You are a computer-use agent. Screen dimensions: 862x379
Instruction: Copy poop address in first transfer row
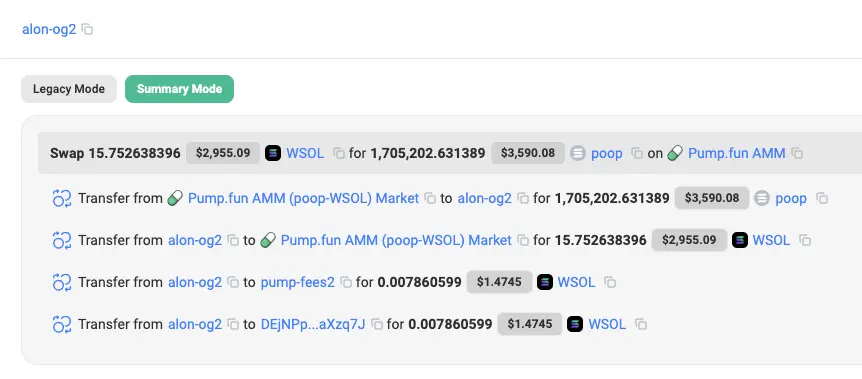(x=822, y=198)
